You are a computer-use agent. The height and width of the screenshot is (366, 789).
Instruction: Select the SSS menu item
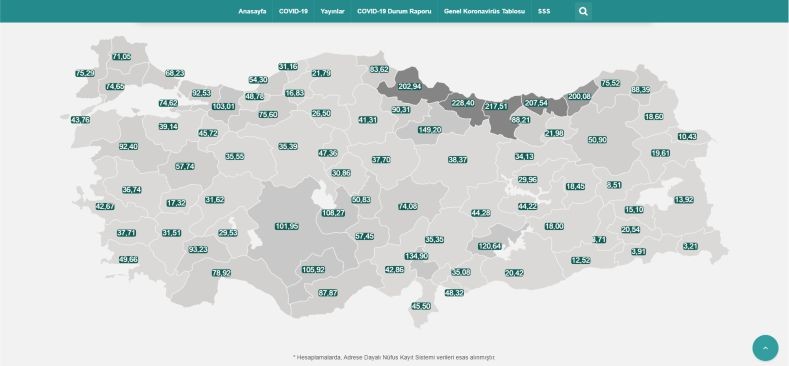(x=544, y=11)
